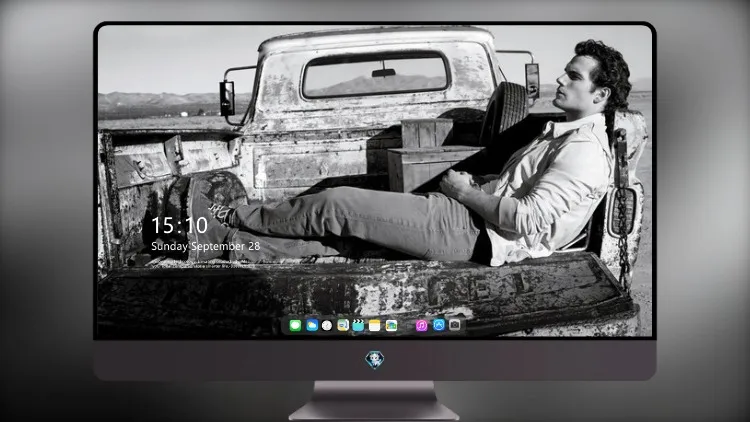Open the yellow Notes app icon
Screen dimensions: 750x422
tap(375, 326)
